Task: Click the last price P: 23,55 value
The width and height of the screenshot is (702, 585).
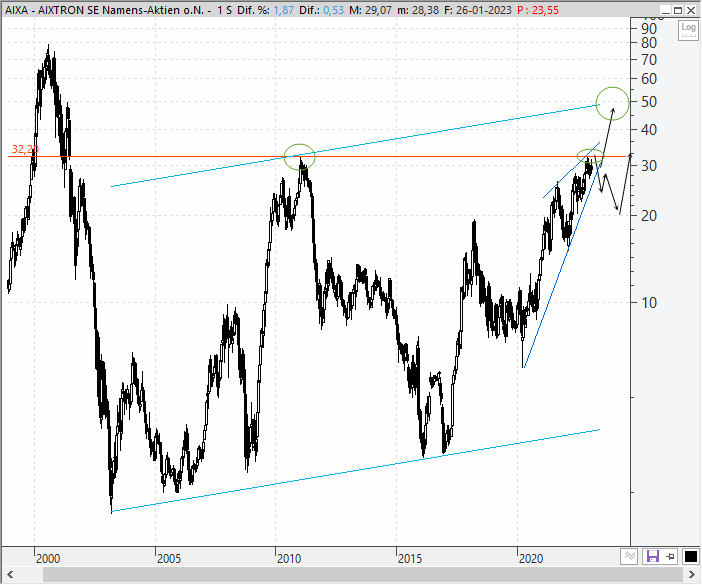Action: 538,10
